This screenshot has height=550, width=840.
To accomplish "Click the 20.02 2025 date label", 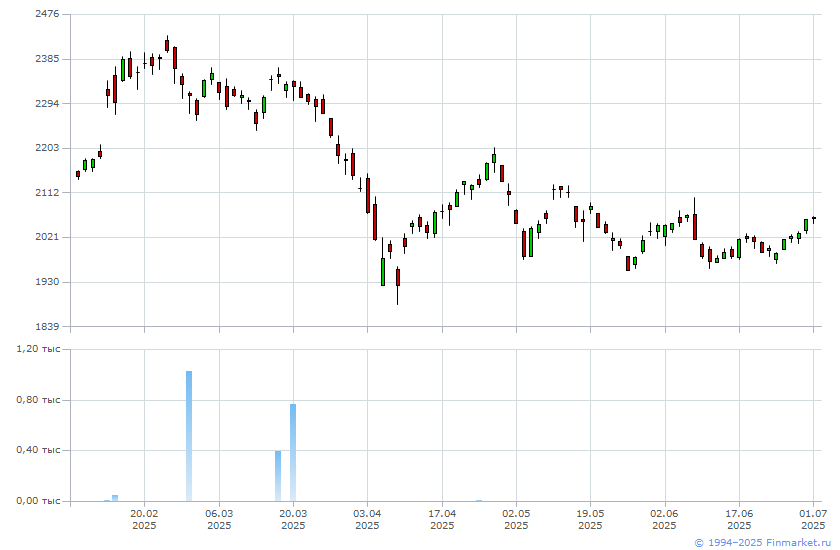I will (144, 519).
